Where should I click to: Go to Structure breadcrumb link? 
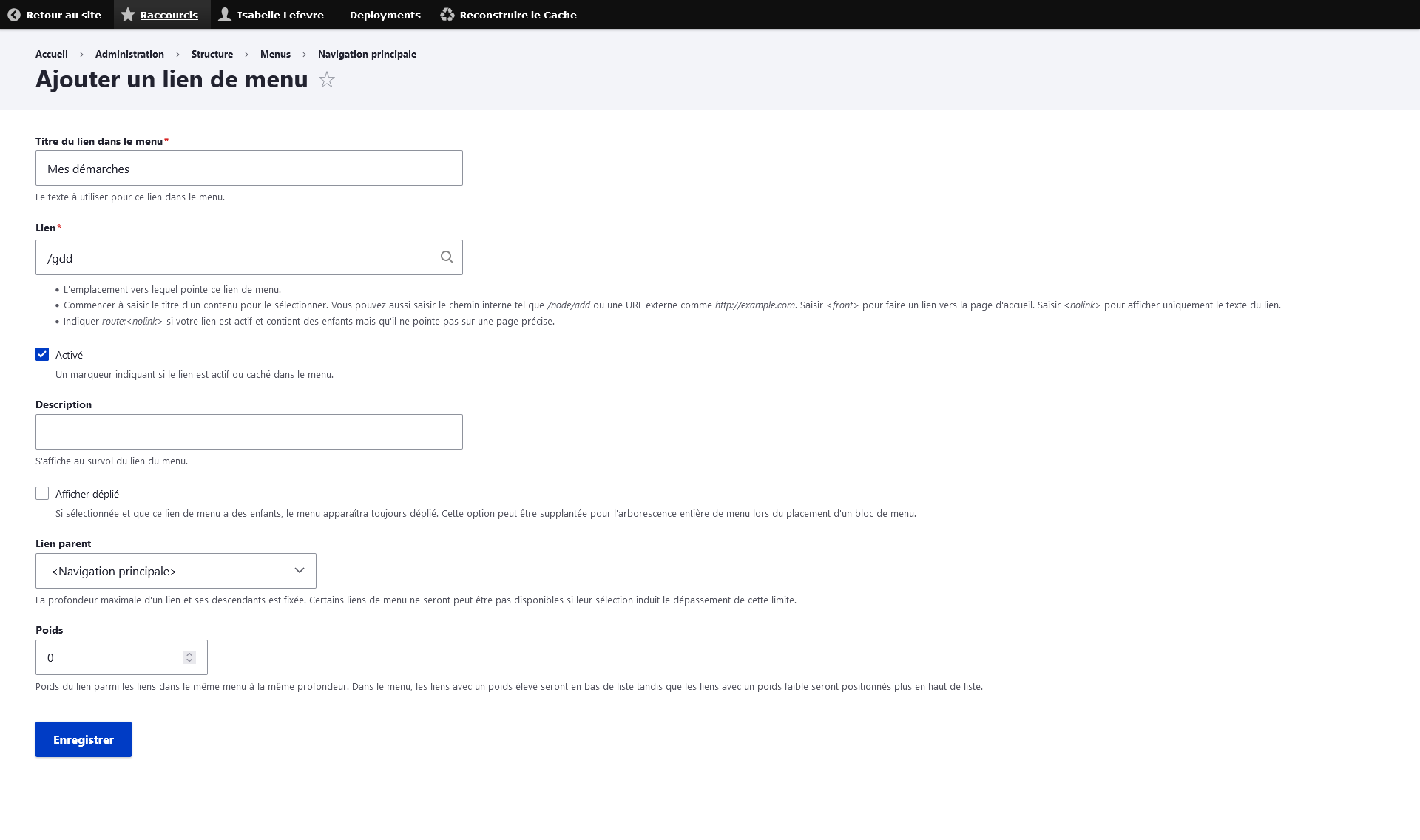tap(212, 55)
